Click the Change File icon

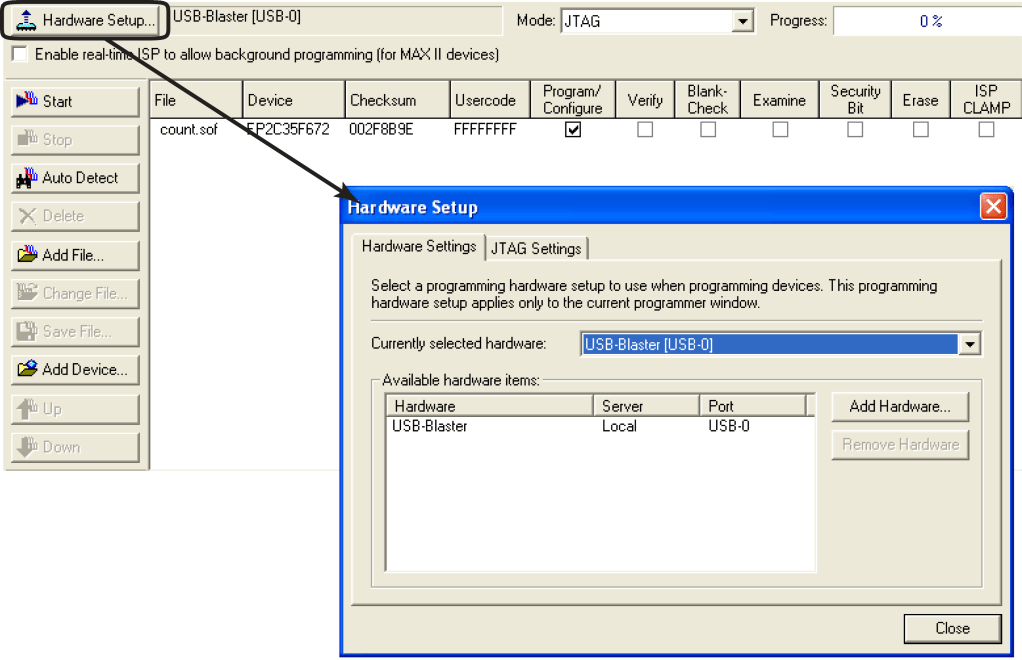pyautogui.click(x=27, y=293)
